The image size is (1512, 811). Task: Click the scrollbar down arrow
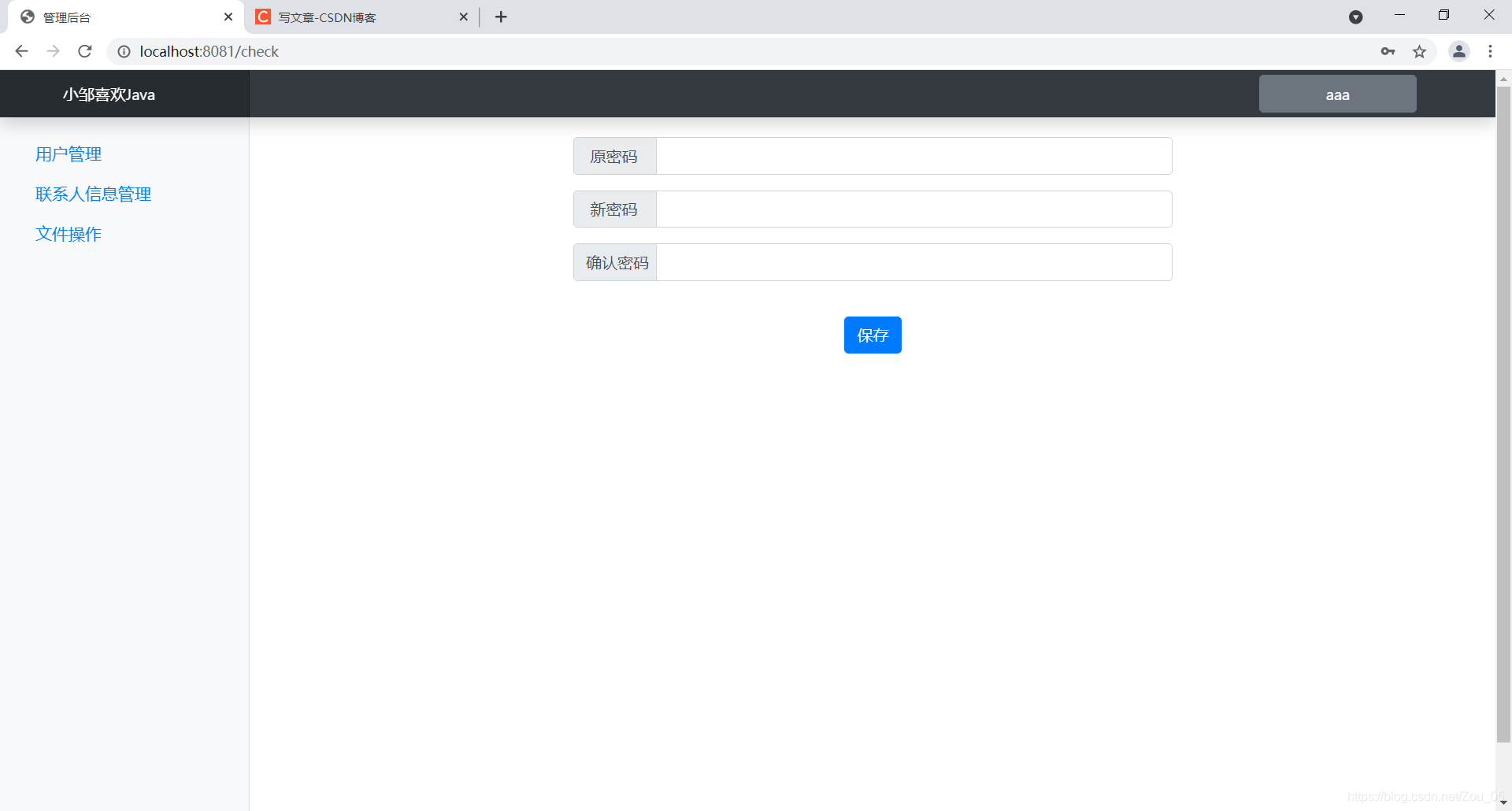[1503, 802]
